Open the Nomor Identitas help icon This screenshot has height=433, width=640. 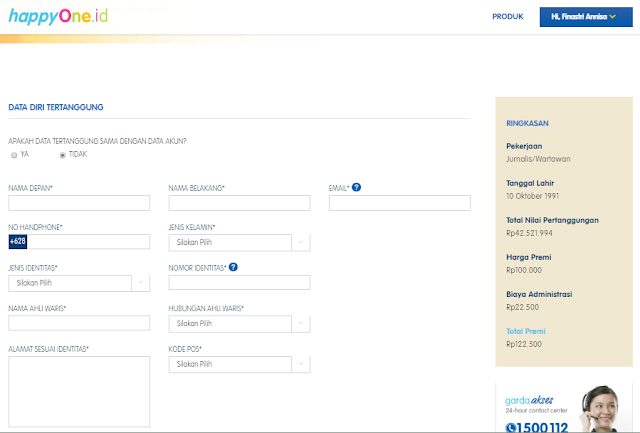233,267
